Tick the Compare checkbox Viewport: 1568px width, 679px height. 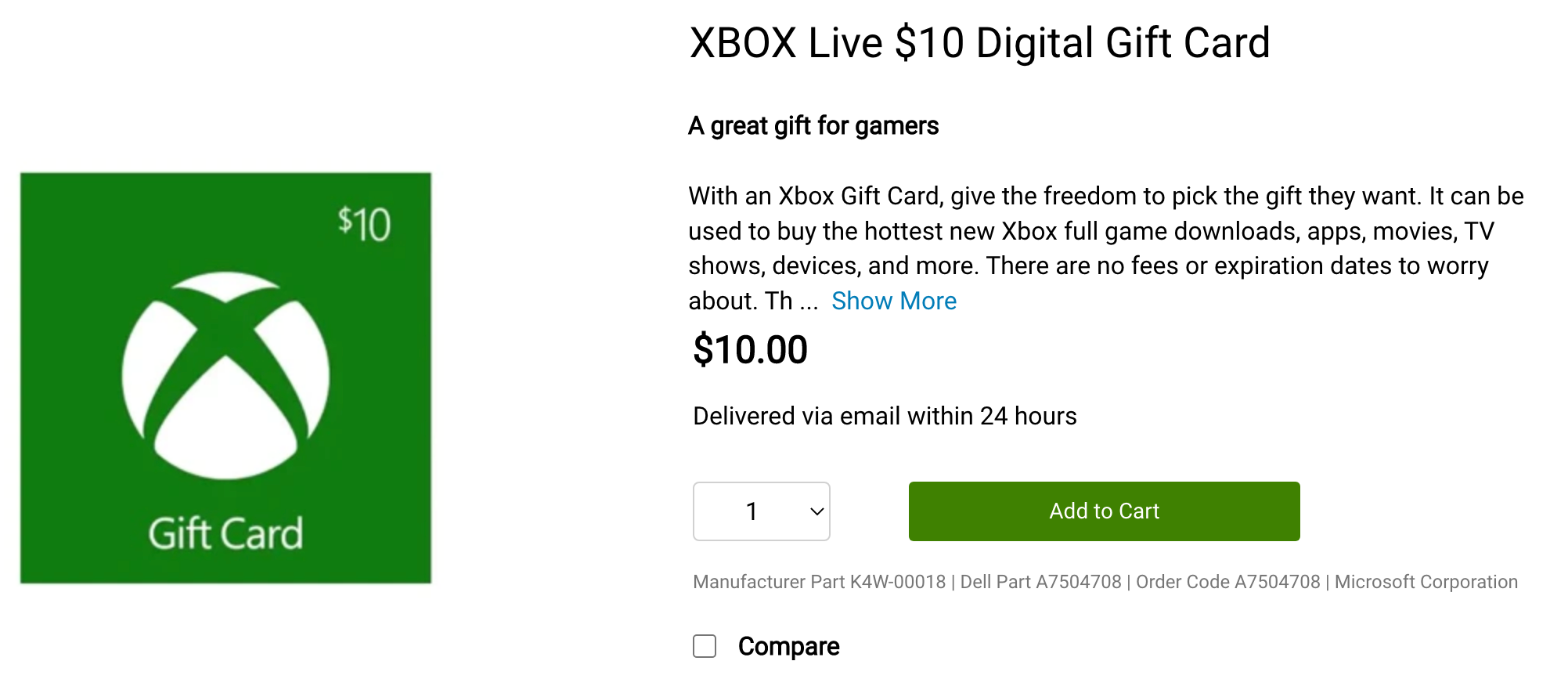point(705,646)
